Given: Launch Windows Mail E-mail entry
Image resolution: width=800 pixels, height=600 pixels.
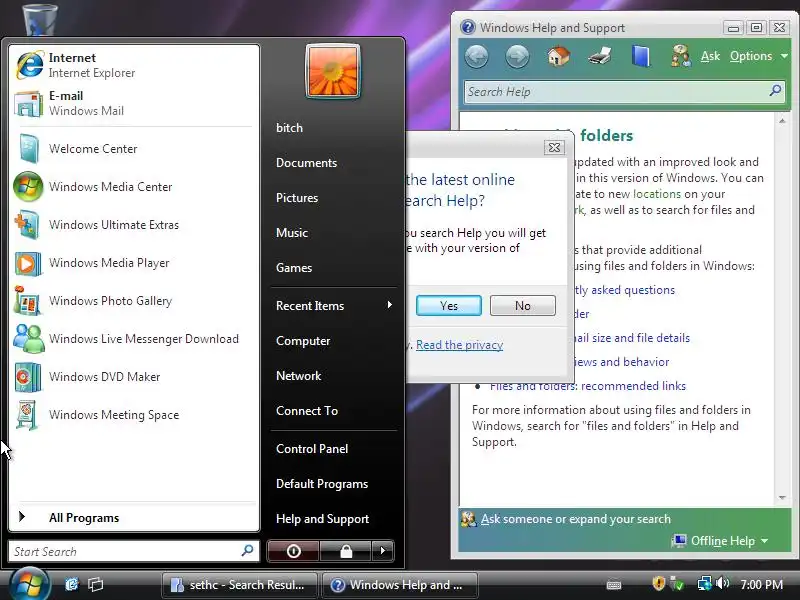Looking at the screenshot, I should 134,103.
